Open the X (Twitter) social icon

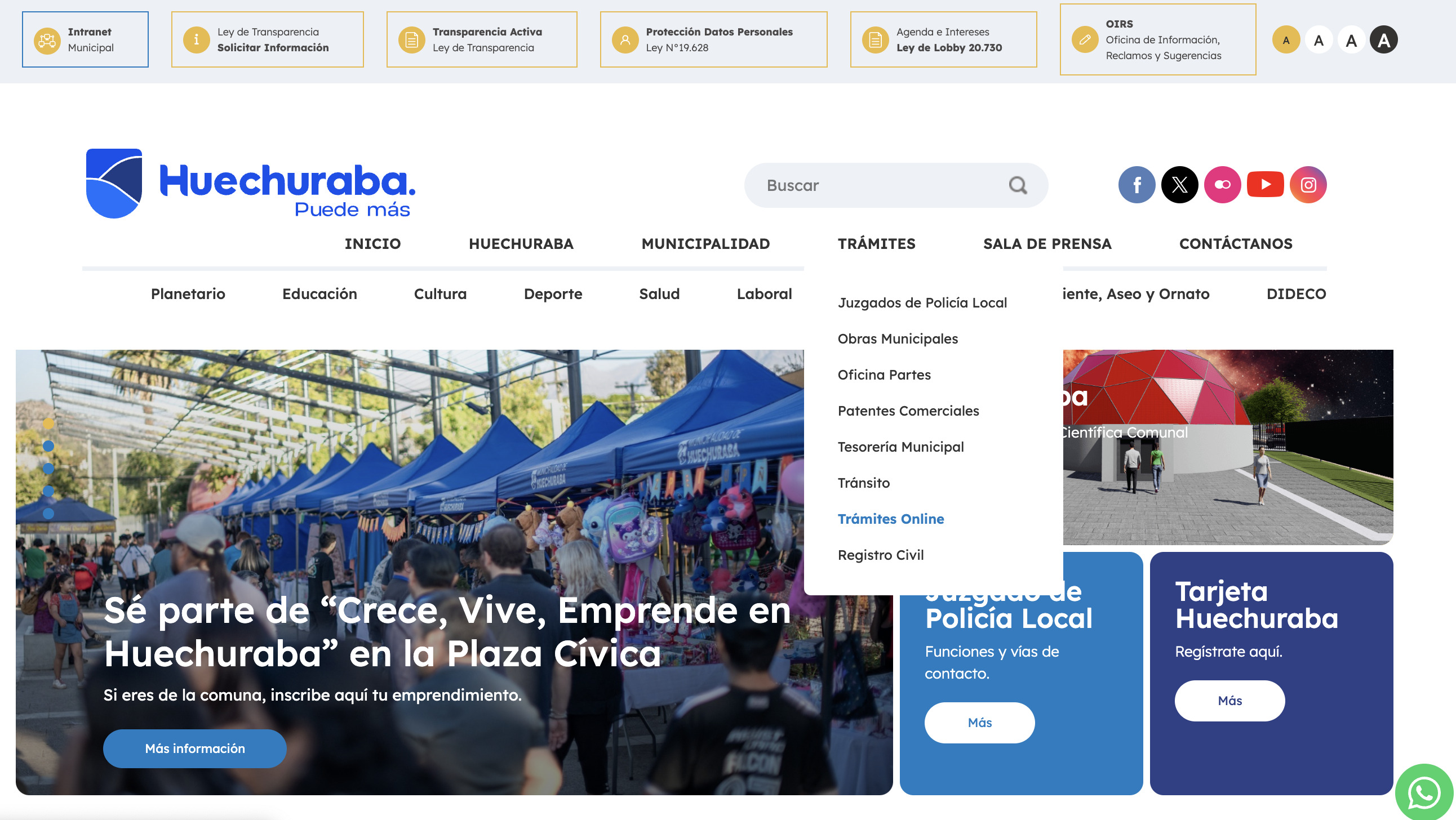[1179, 185]
